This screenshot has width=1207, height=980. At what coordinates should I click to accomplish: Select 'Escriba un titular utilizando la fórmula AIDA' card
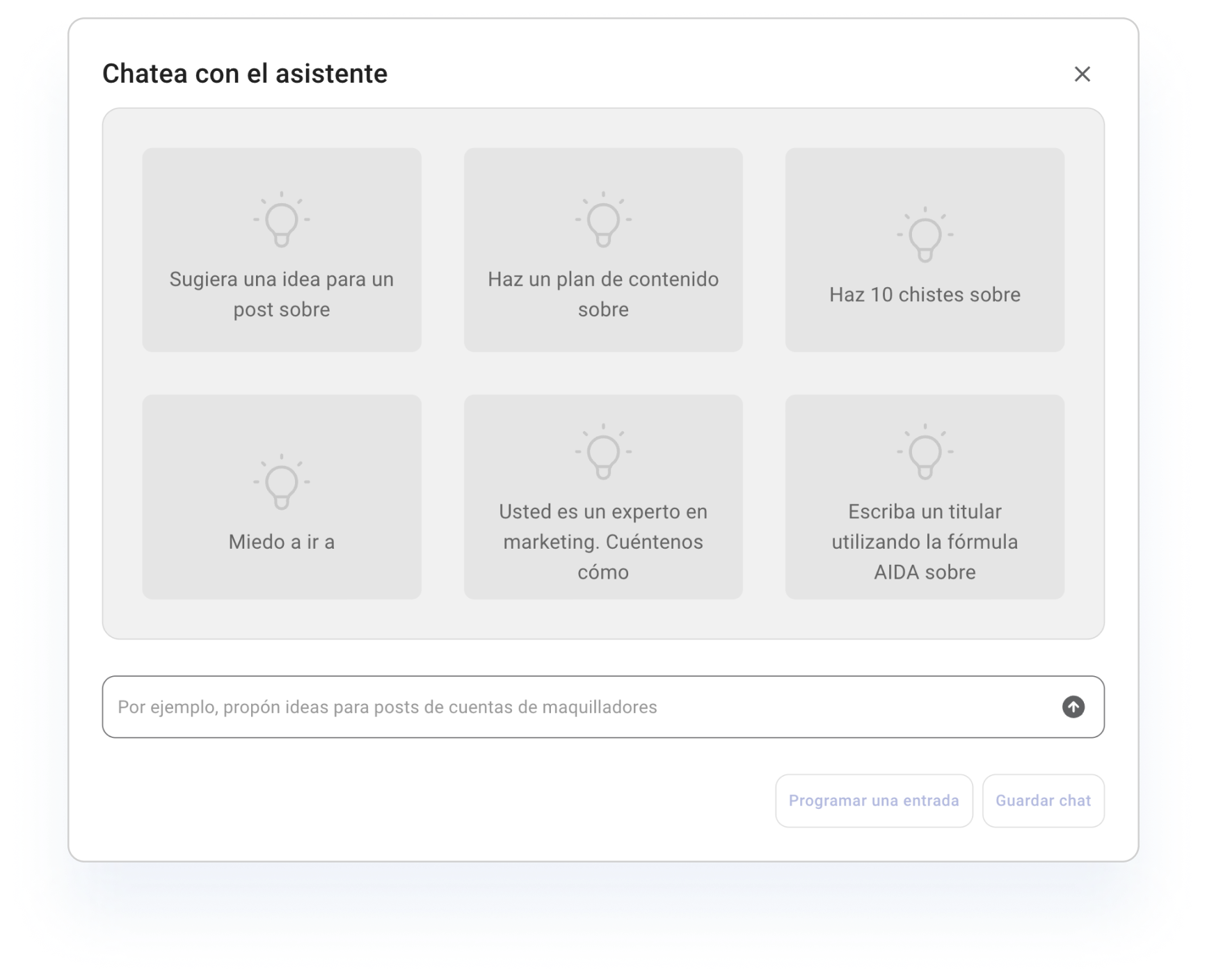(x=925, y=497)
